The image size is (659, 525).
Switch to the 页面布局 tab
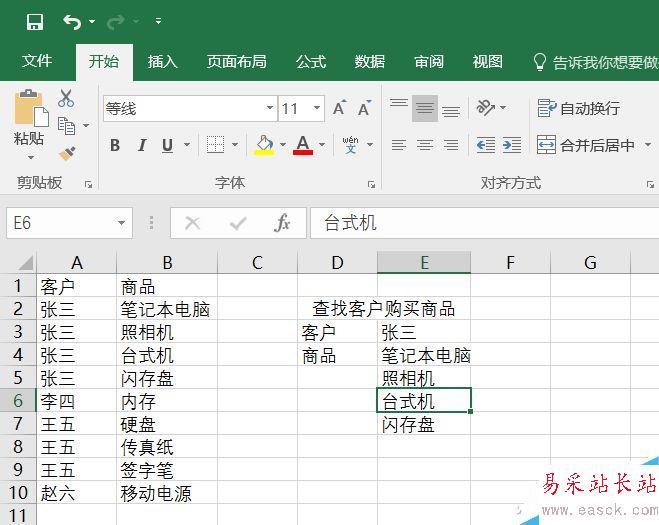pos(236,61)
